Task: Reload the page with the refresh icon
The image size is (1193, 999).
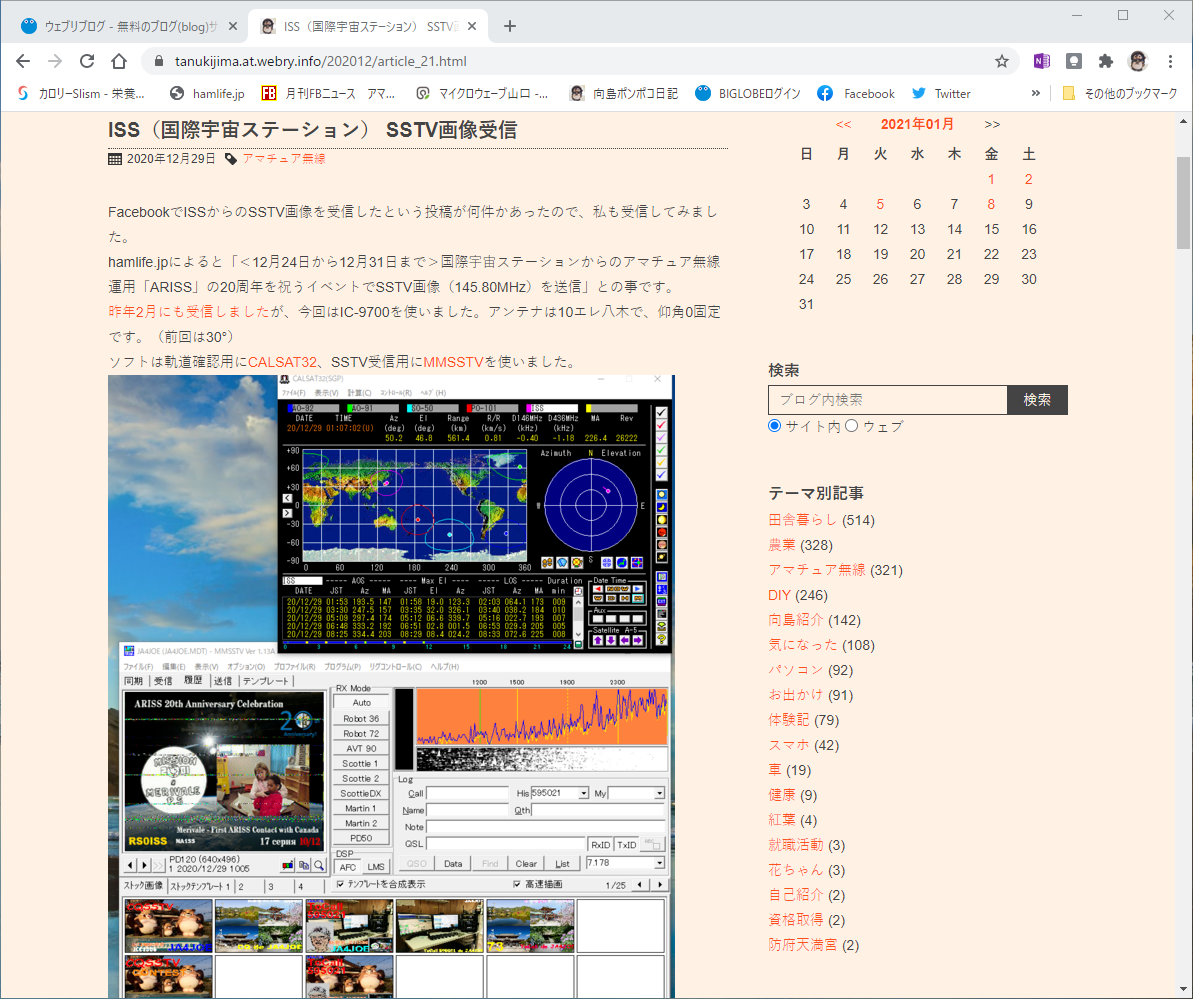Action: point(87,61)
